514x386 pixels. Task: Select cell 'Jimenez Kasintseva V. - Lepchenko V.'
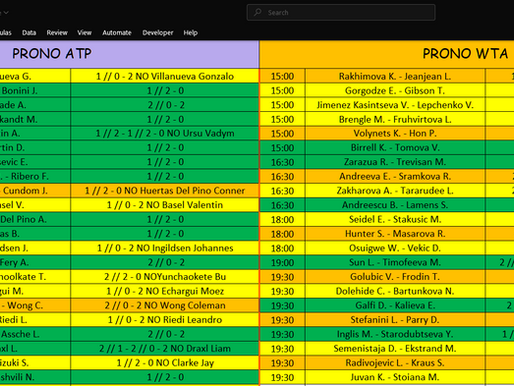pyautogui.click(x=395, y=105)
